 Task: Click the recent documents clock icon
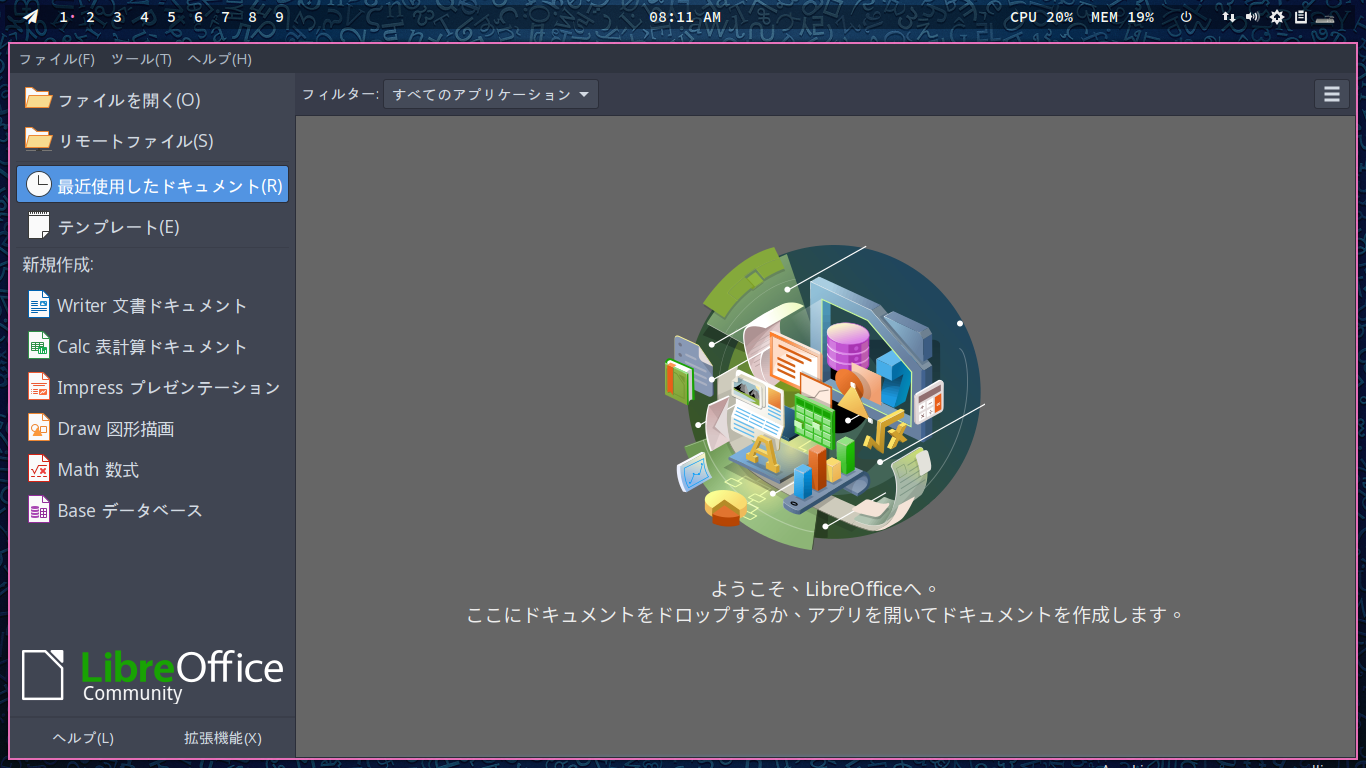(37, 183)
